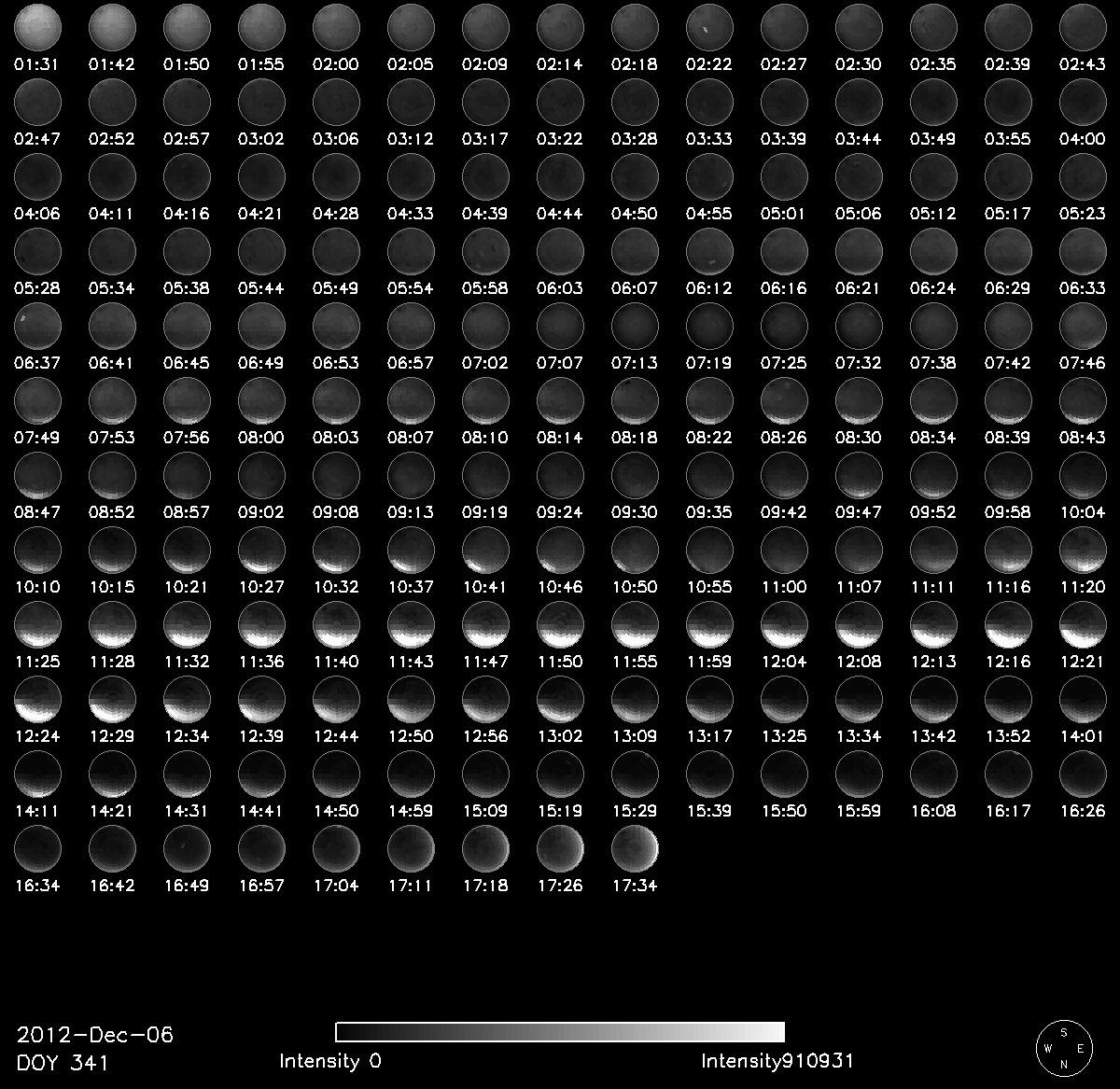Click the 10:04 timestamp label
Image resolution: width=1120 pixels, height=1089 pixels.
point(1083,512)
